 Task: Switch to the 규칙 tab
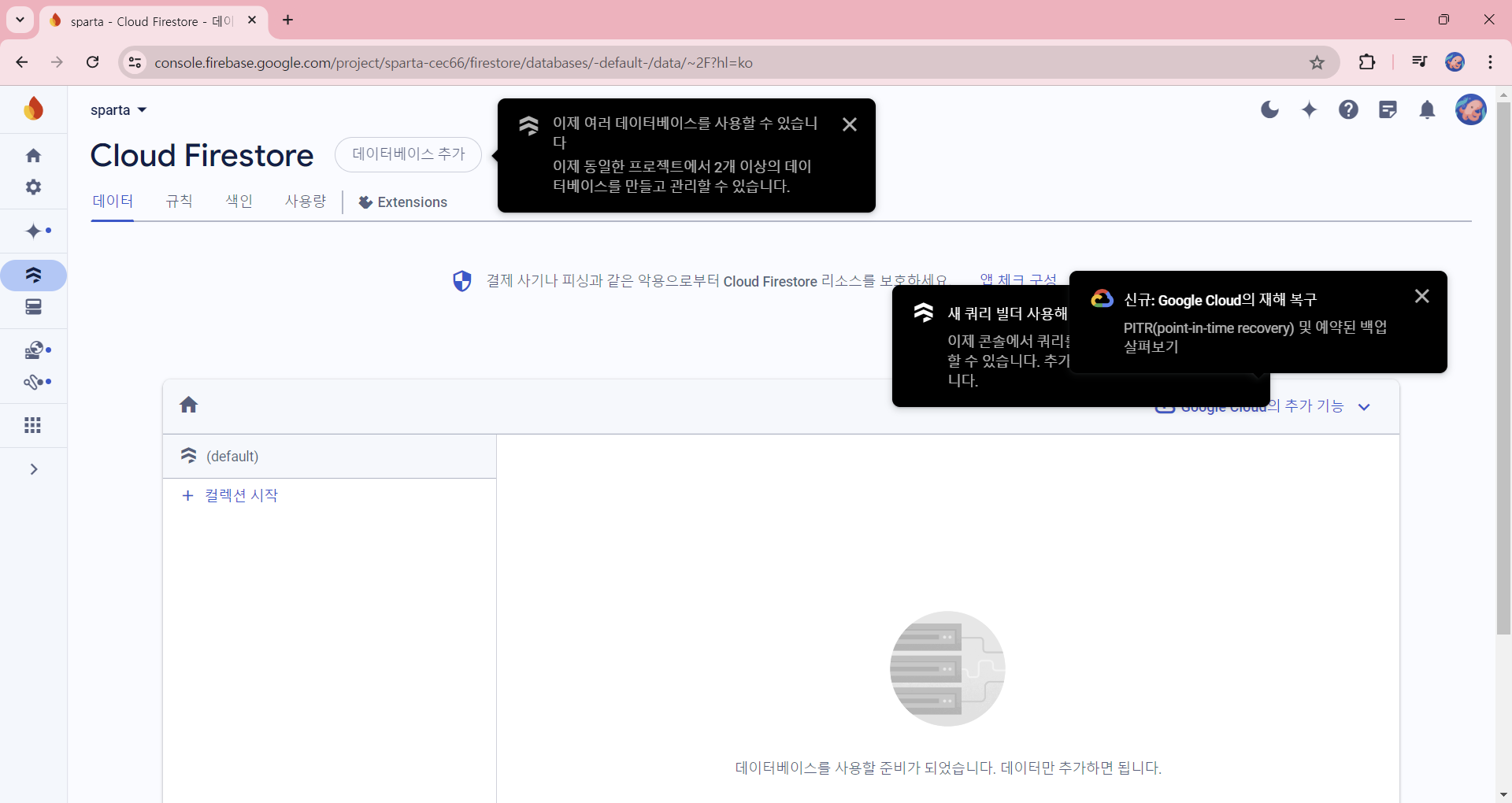pos(179,202)
